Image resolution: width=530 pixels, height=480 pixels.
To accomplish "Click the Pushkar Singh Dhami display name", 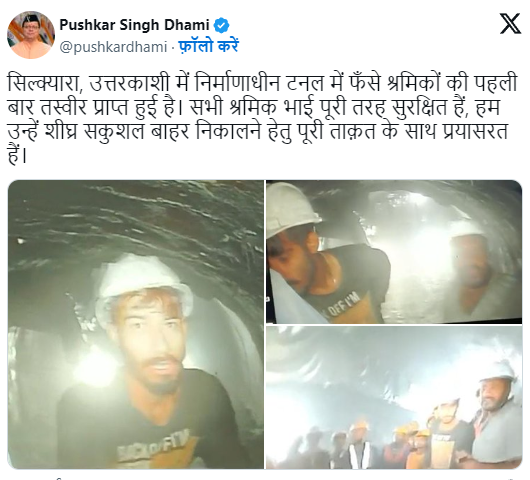I will (135, 25).
